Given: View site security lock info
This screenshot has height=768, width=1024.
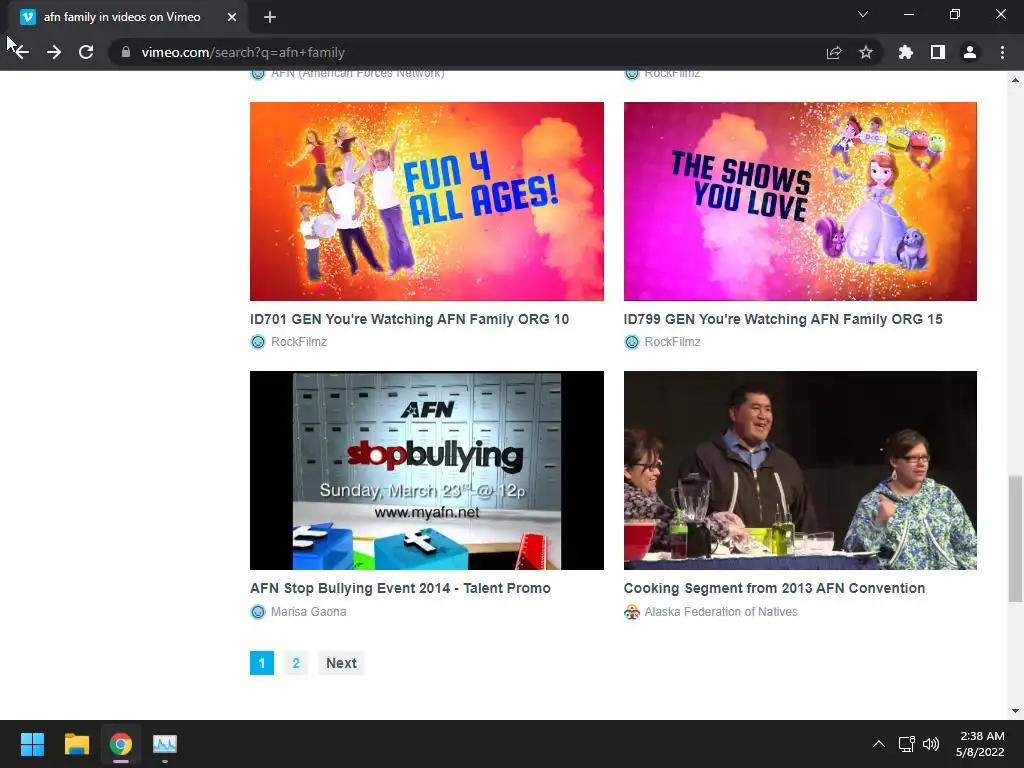Looking at the screenshot, I should click(126, 52).
